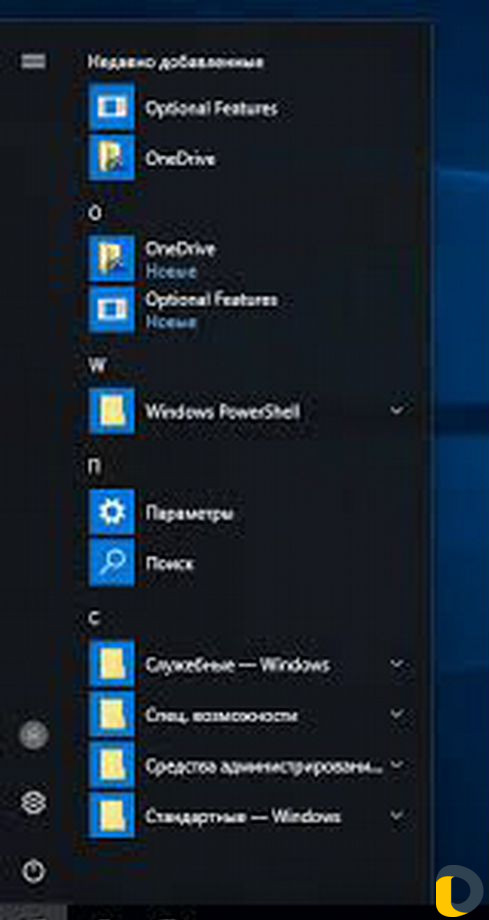
Task: Expand the Windows PowerShell folder chevron
Action: (x=397, y=410)
